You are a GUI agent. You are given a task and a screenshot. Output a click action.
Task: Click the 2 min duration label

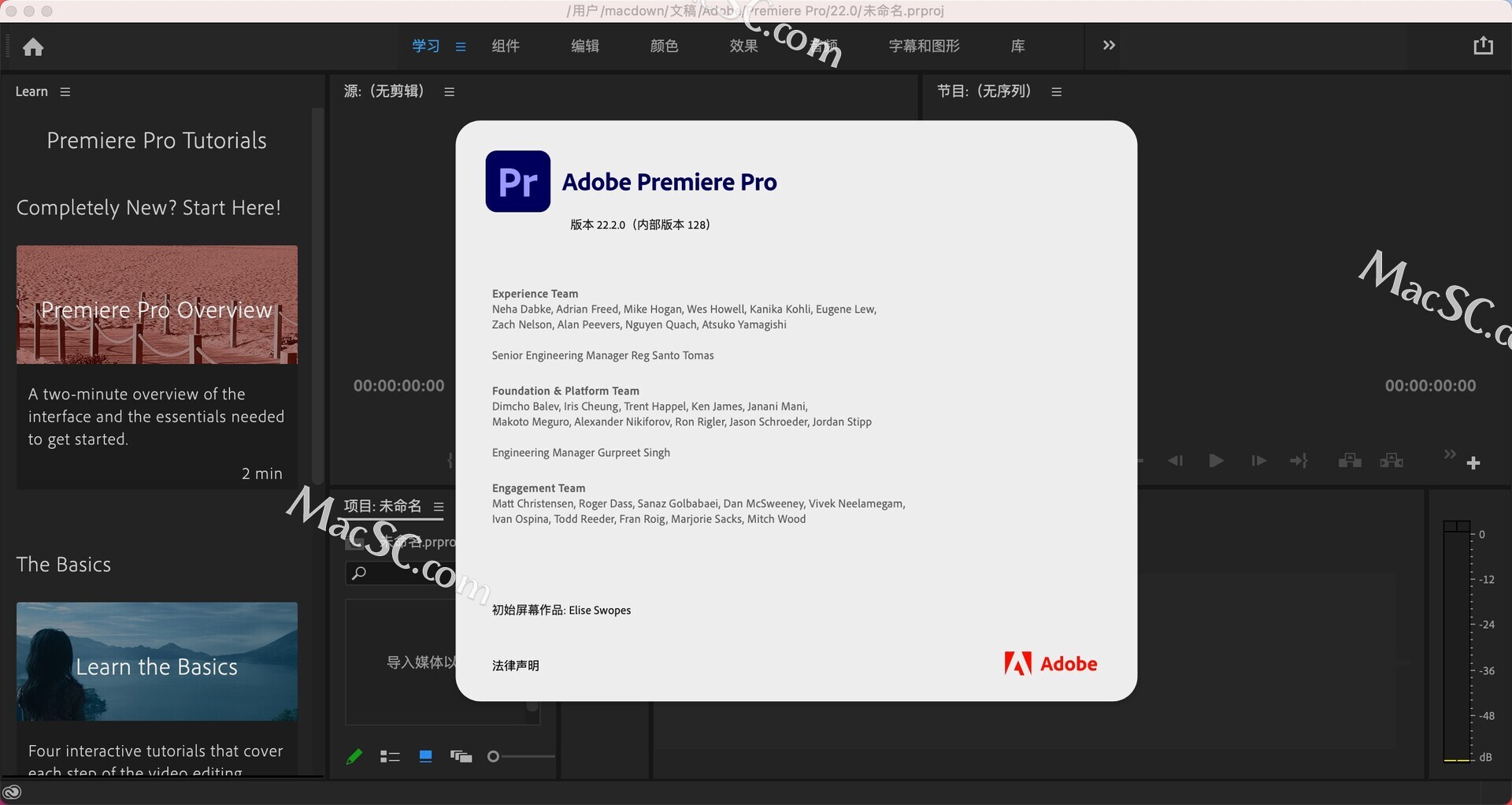tap(261, 473)
